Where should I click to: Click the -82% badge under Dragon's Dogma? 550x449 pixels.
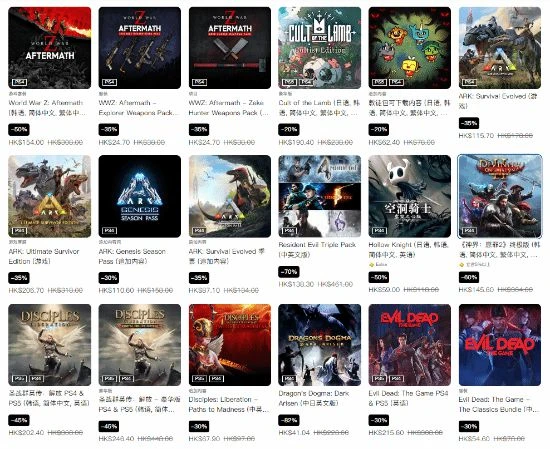pyautogui.click(x=289, y=420)
